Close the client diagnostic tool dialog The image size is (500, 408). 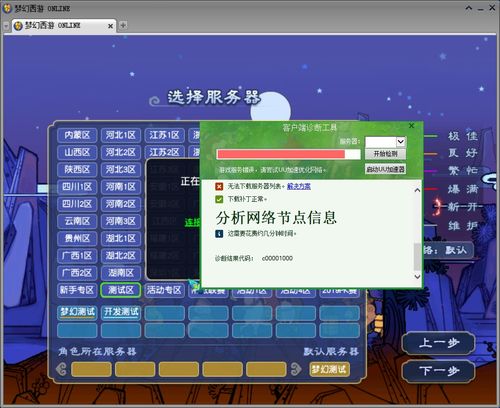click(411, 126)
